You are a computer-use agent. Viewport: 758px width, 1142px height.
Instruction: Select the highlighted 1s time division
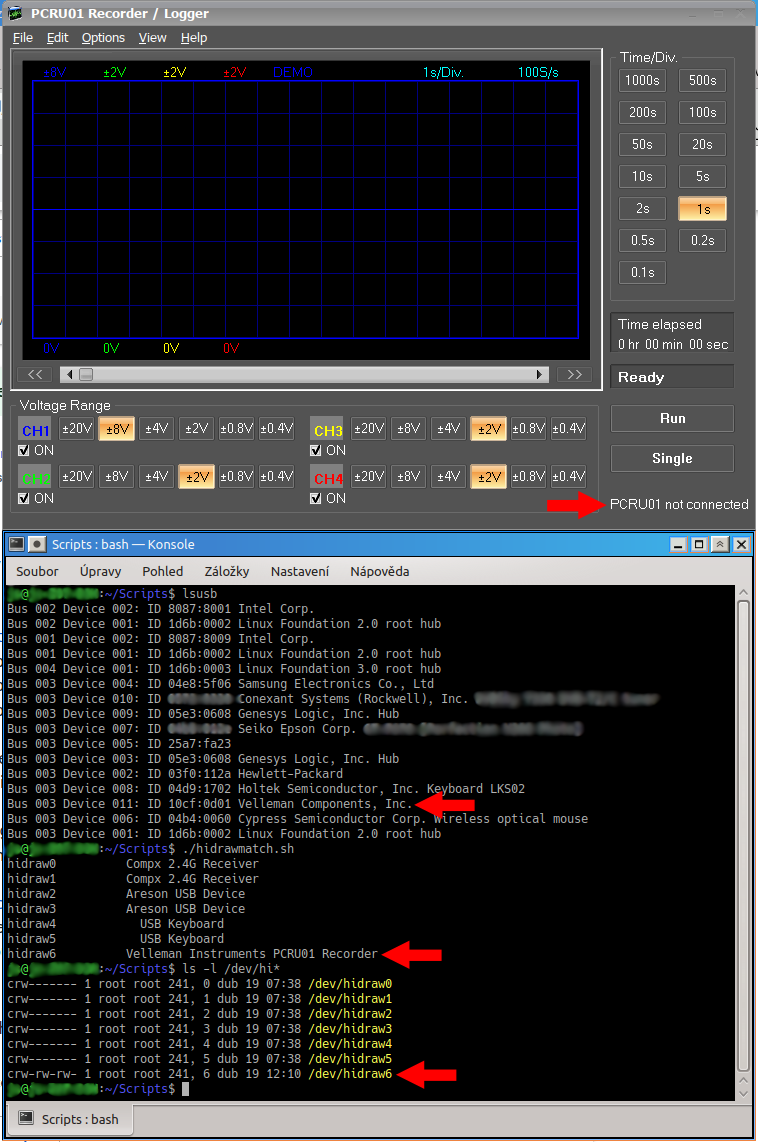[703, 209]
